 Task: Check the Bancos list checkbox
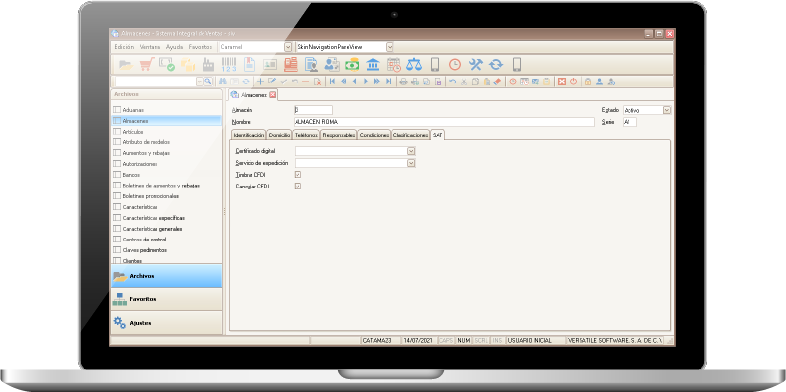[x=117, y=175]
